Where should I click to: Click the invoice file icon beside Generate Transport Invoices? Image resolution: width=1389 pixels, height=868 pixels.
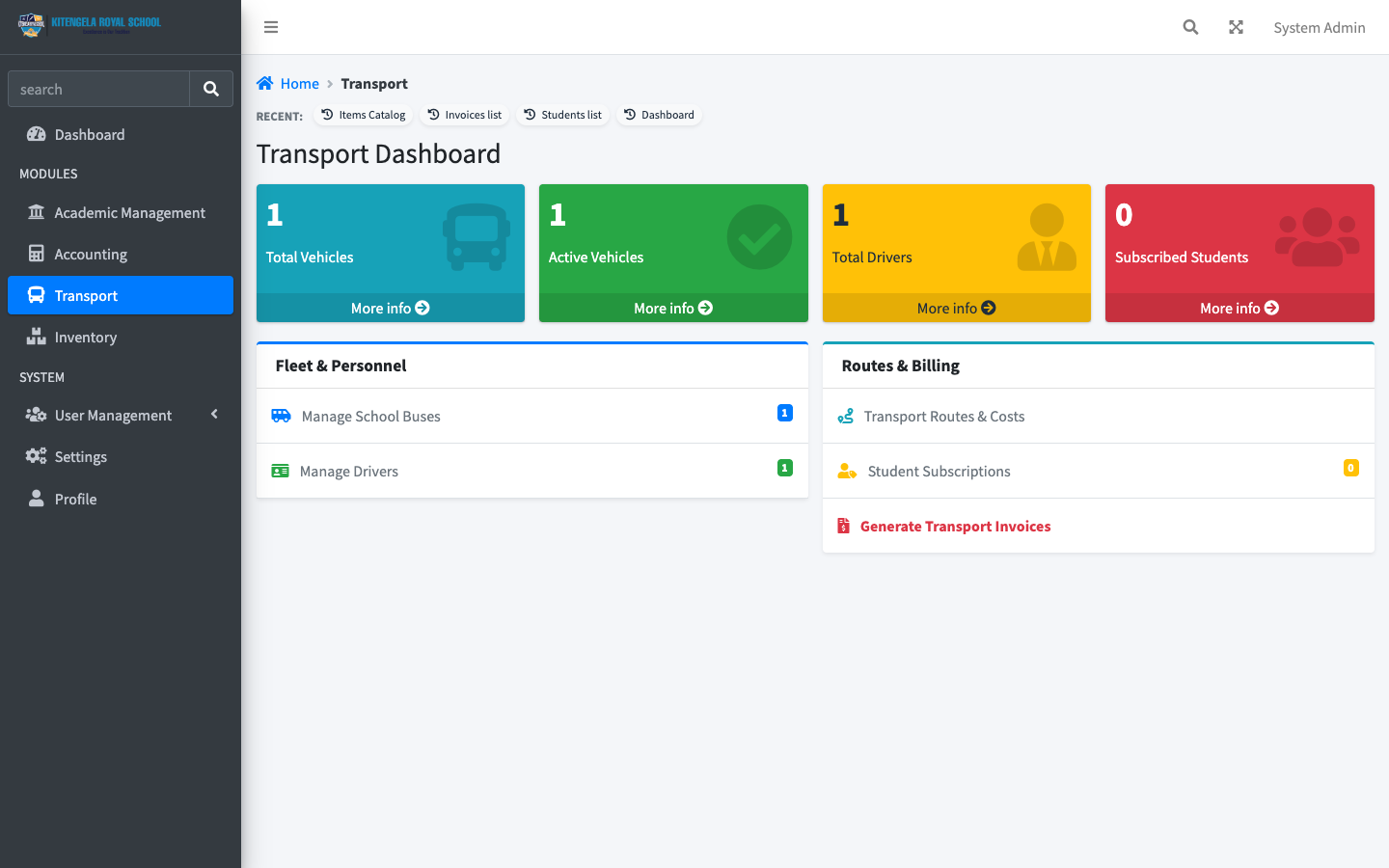click(x=843, y=526)
